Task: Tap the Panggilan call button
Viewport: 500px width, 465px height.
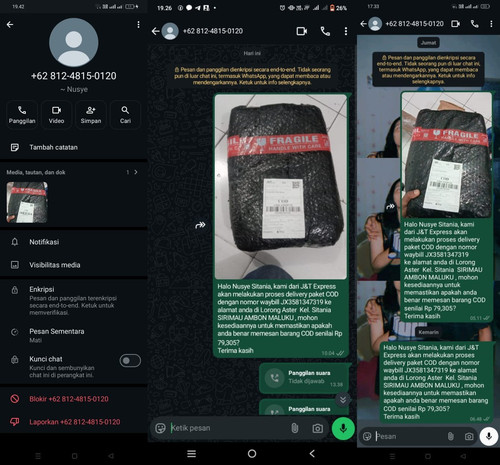Action: [22, 114]
